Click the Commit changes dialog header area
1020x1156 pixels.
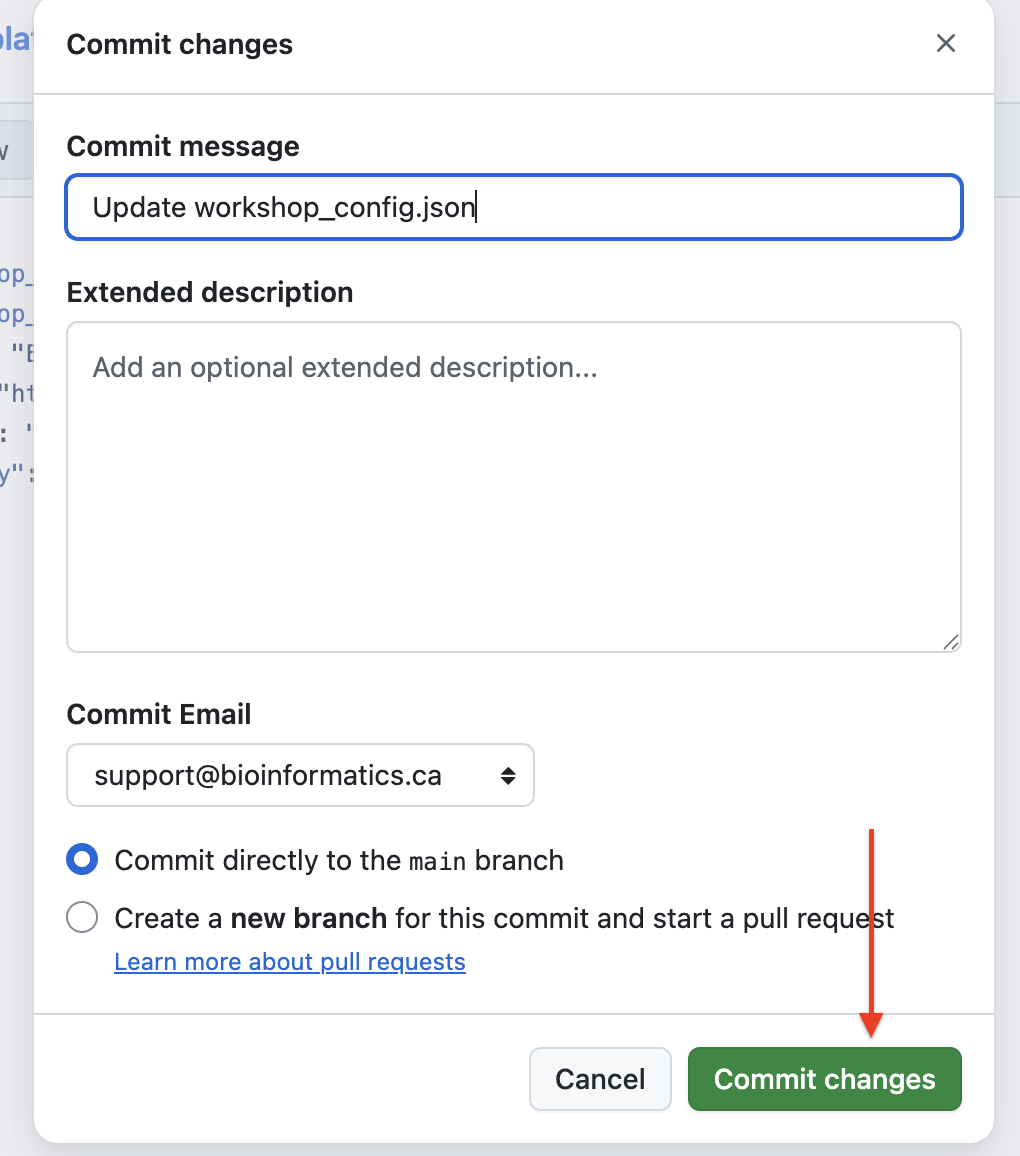coord(179,44)
